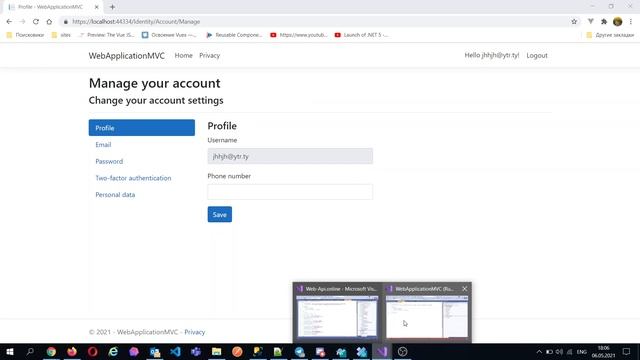Click the WebApplicationMVC brand link
This screenshot has height=360, width=640.
point(127,56)
